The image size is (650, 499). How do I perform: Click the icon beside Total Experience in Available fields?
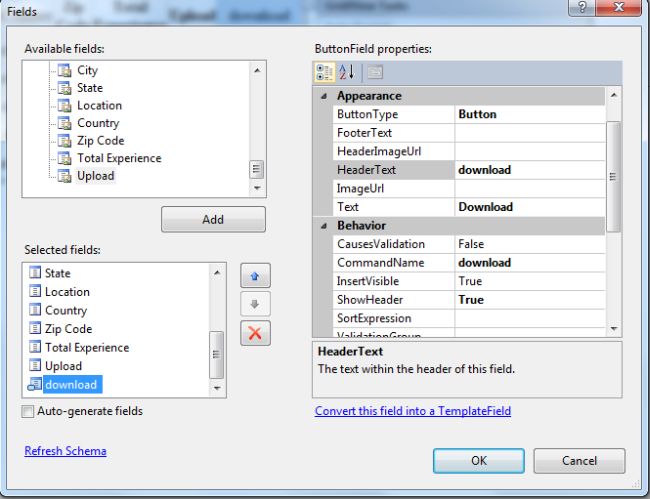(x=64, y=158)
